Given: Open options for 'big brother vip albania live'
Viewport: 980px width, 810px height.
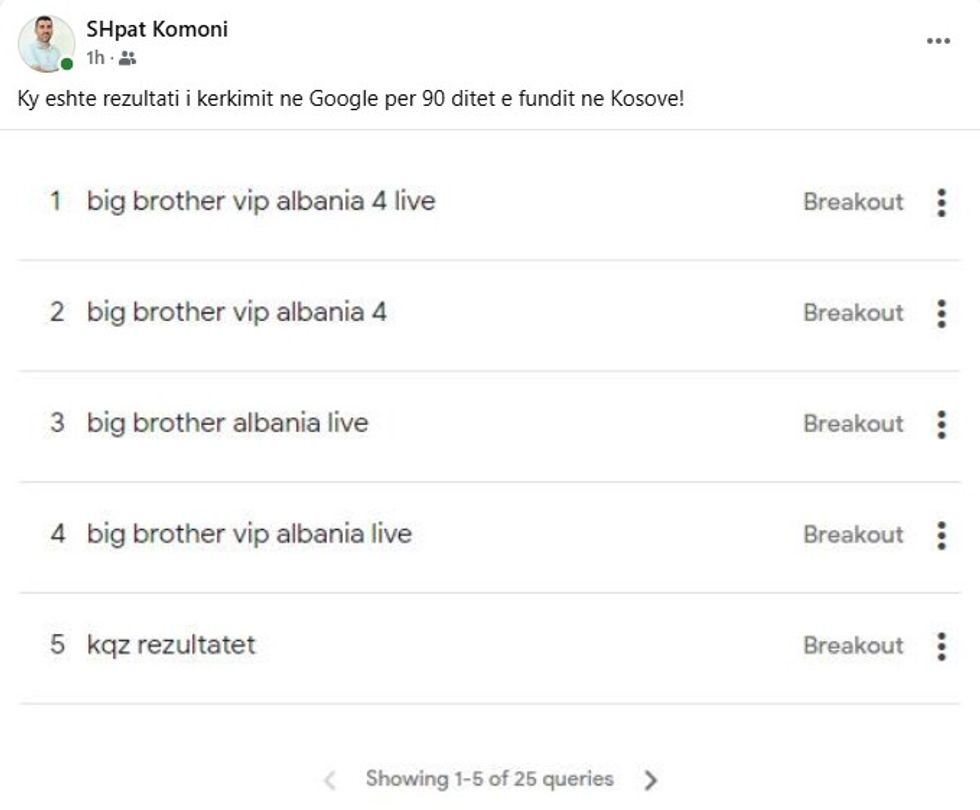Looking at the screenshot, I should tap(941, 535).
